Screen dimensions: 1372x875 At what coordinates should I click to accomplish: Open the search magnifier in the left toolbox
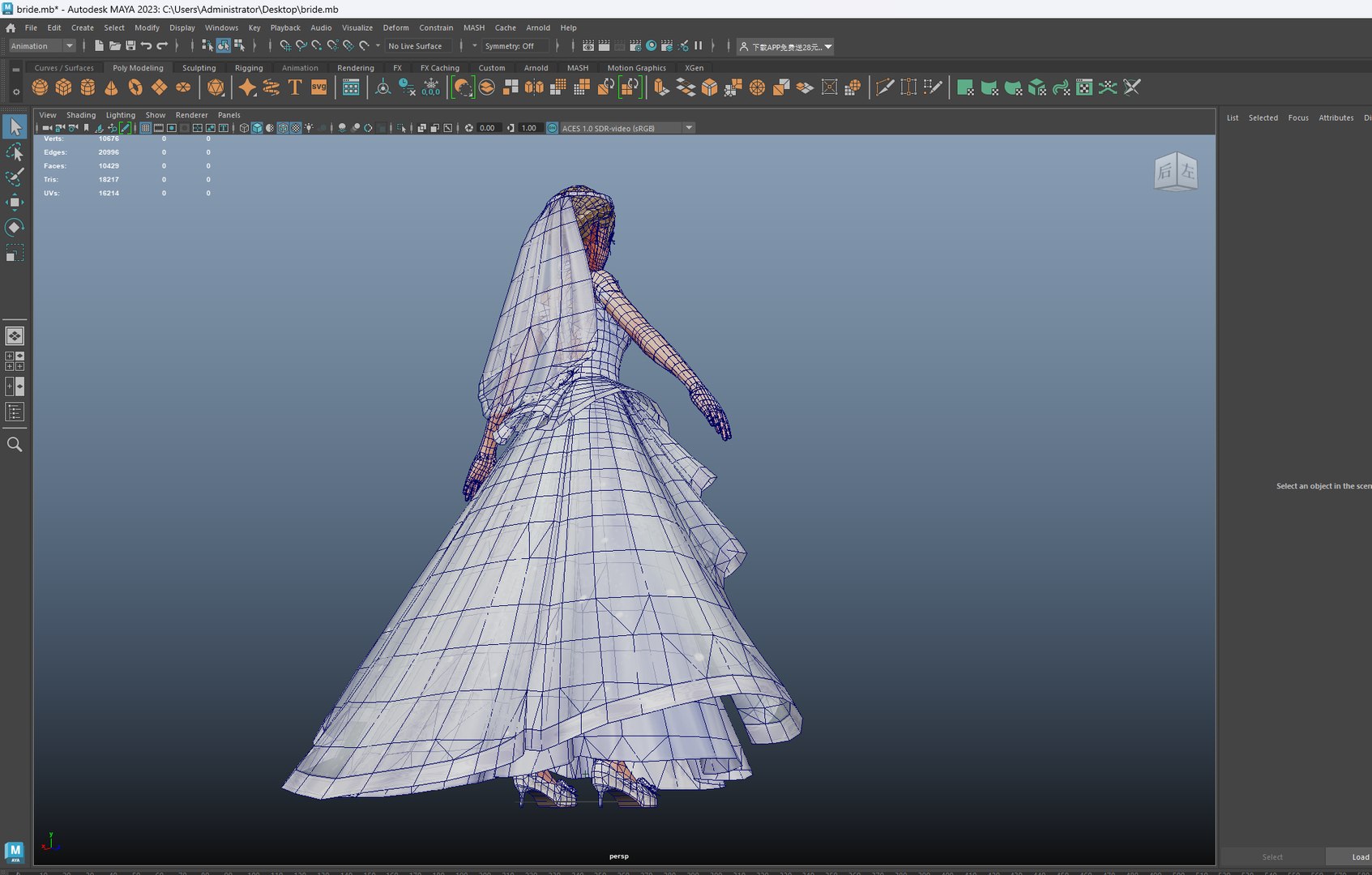coord(15,444)
